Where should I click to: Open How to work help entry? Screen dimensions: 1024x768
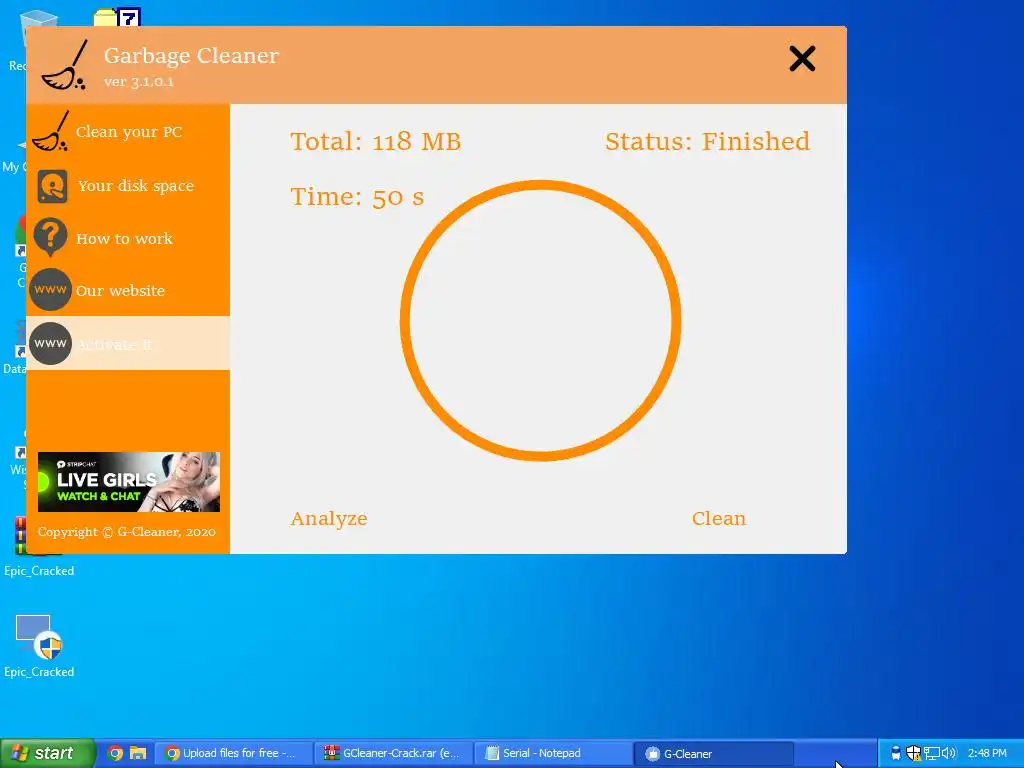click(x=128, y=238)
